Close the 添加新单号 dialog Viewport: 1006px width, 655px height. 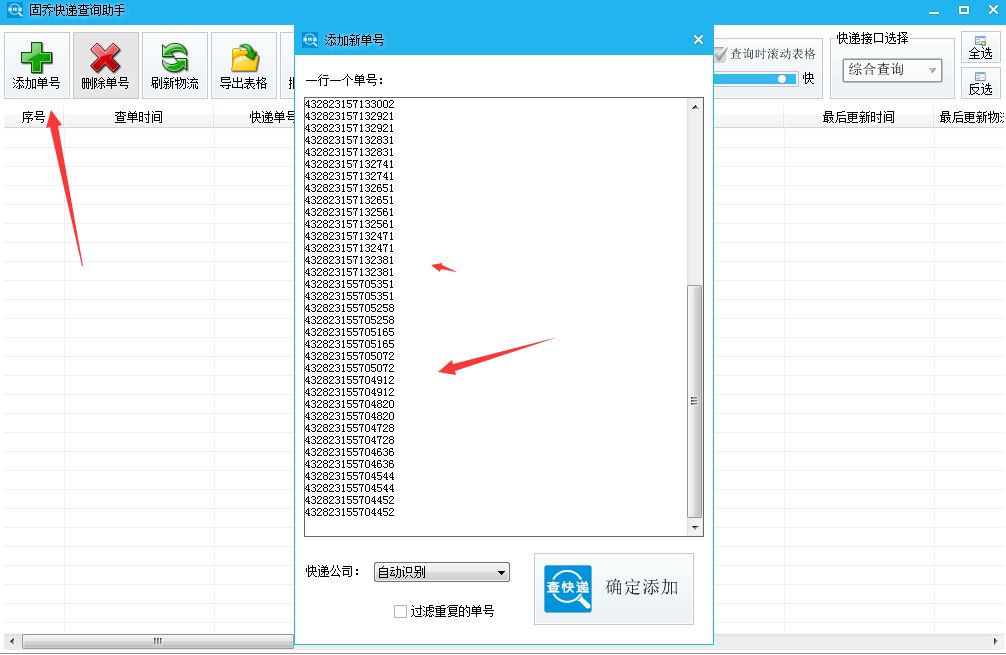[x=698, y=39]
